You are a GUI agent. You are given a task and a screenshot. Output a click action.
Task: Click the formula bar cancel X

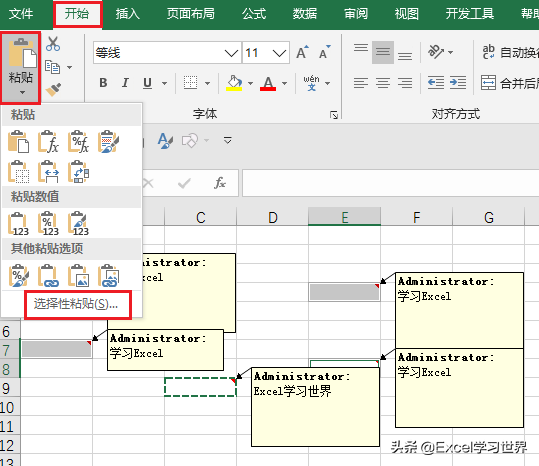(148, 183)
